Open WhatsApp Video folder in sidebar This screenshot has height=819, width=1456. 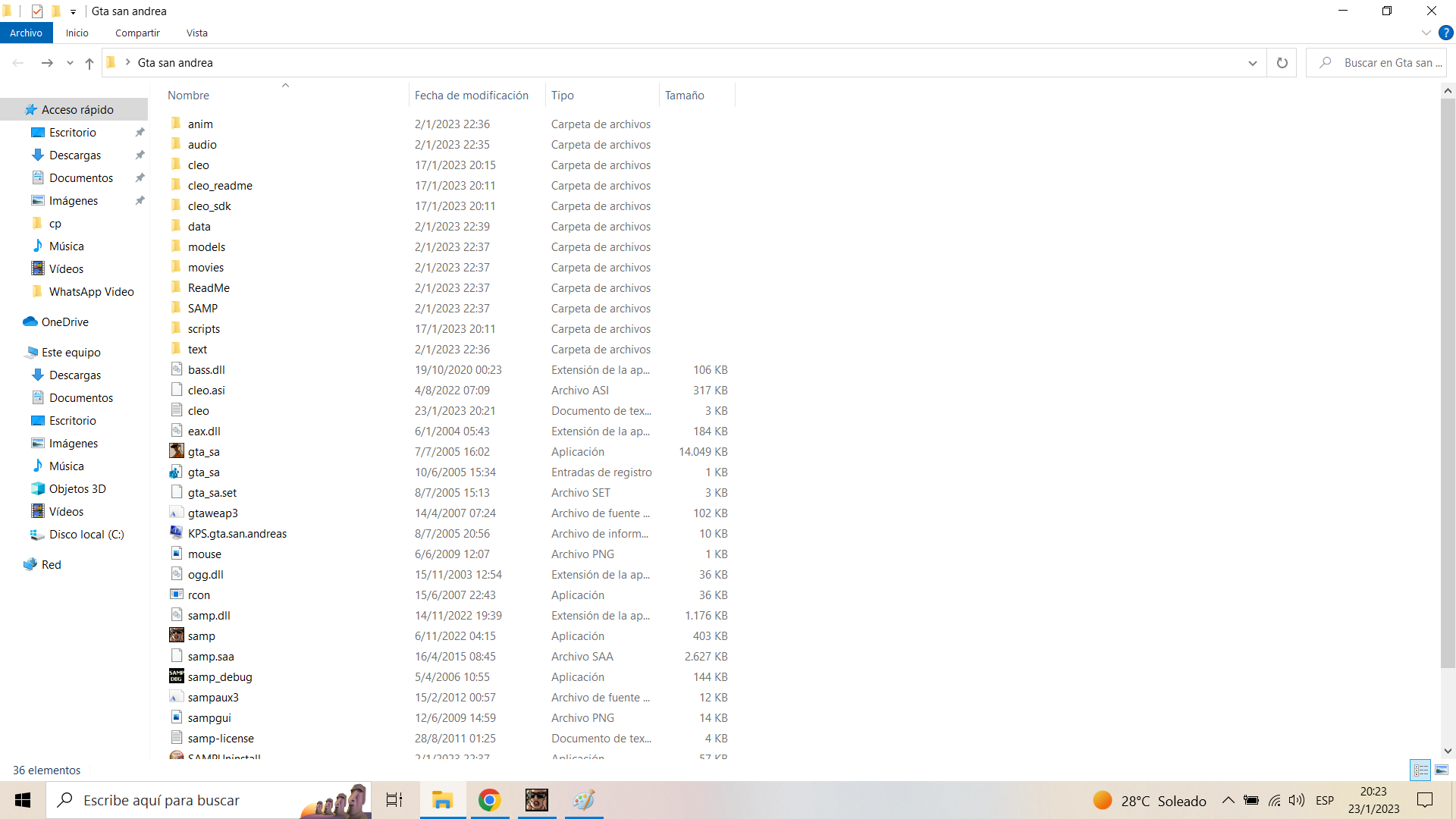91,291
